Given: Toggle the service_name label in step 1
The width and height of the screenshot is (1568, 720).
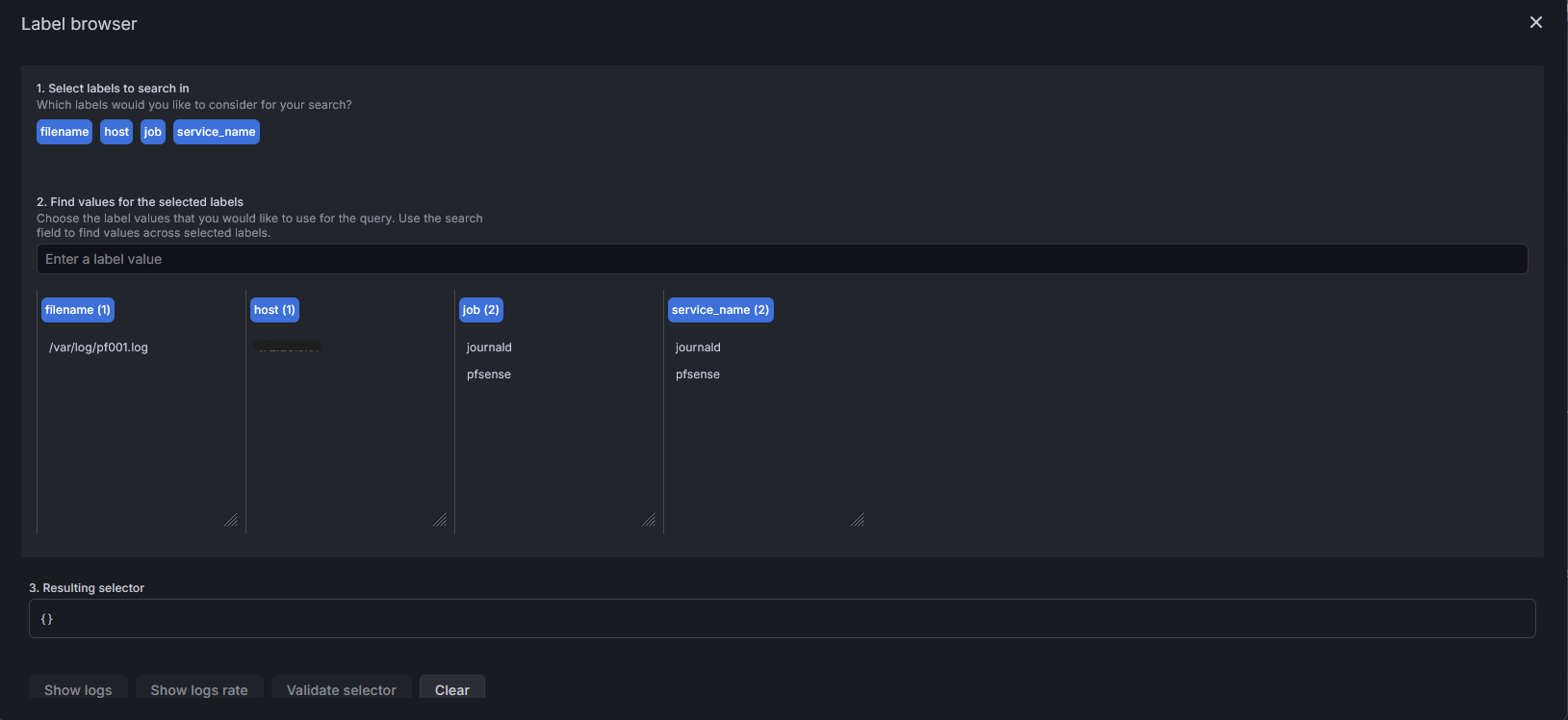Looking at the screenshot, I should [x=216, y=132].
